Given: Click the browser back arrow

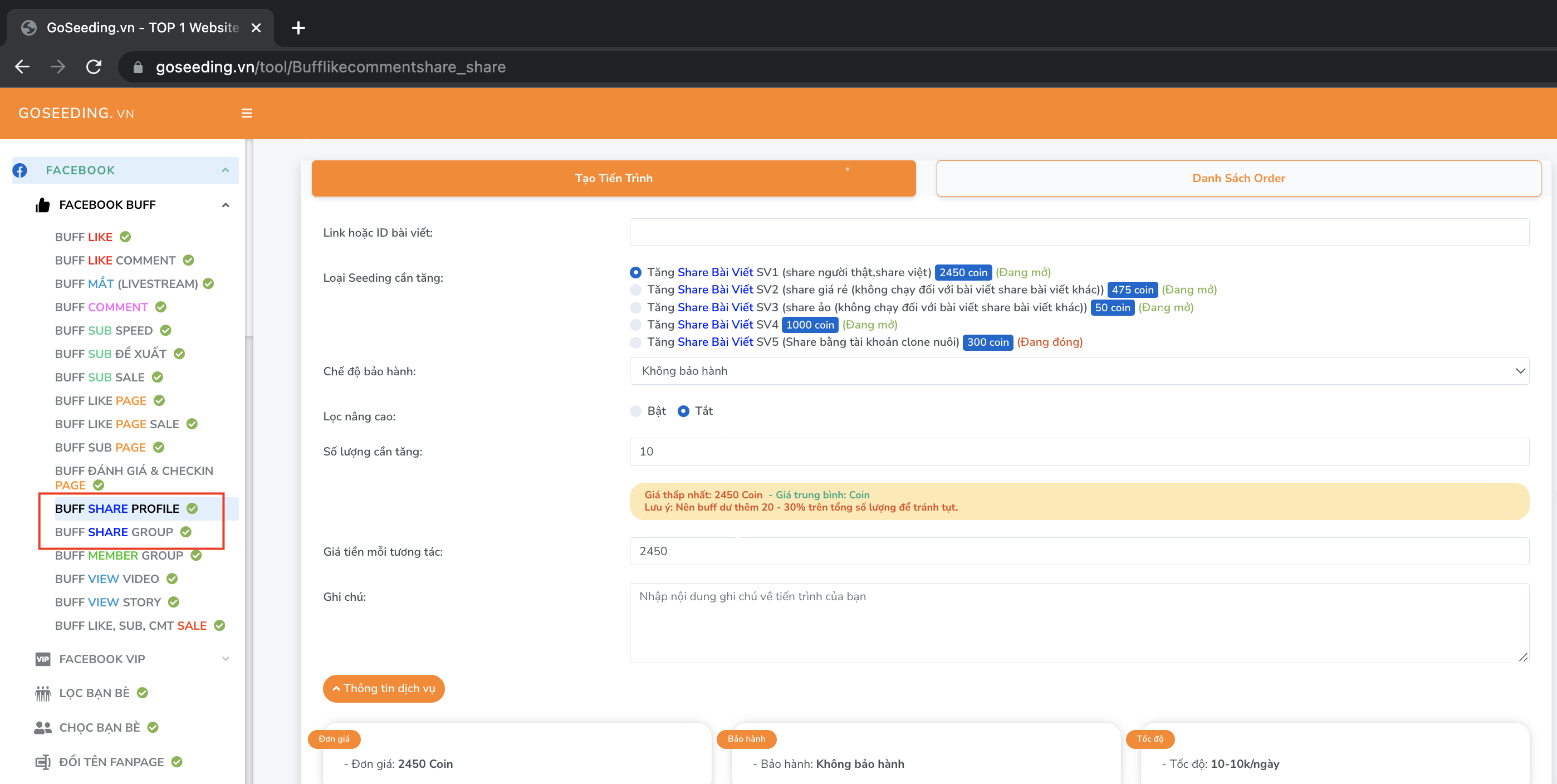Looking at the screenshot, I should click(x=22, y=66).
